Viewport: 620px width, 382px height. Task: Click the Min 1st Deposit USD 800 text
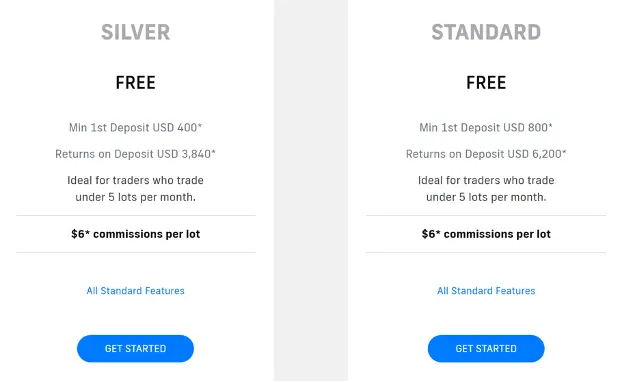486,127
